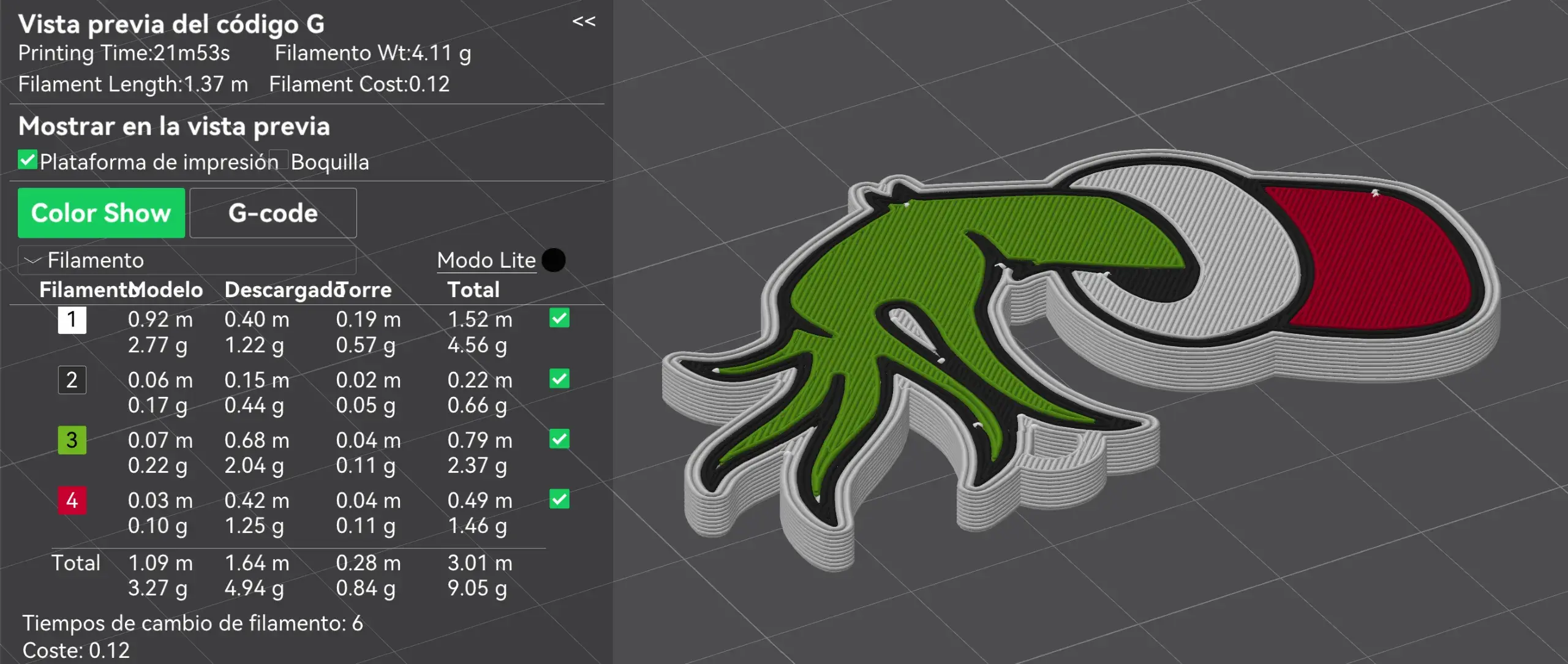Screen dimensions: 1568x664
Task: Switch to the G-code view
Action: [273, 213]
